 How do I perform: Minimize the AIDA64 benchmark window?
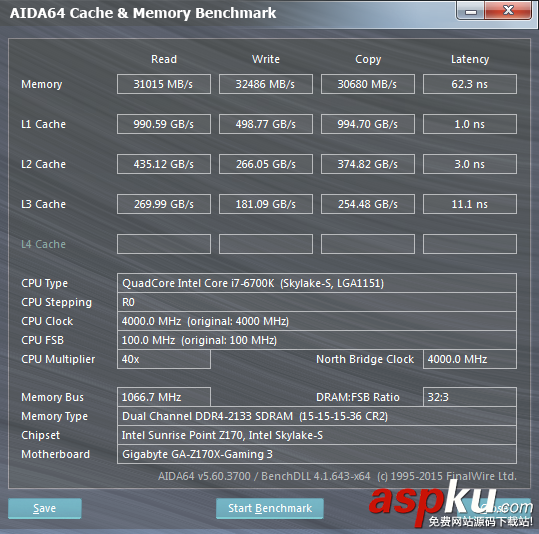[471, 11]
